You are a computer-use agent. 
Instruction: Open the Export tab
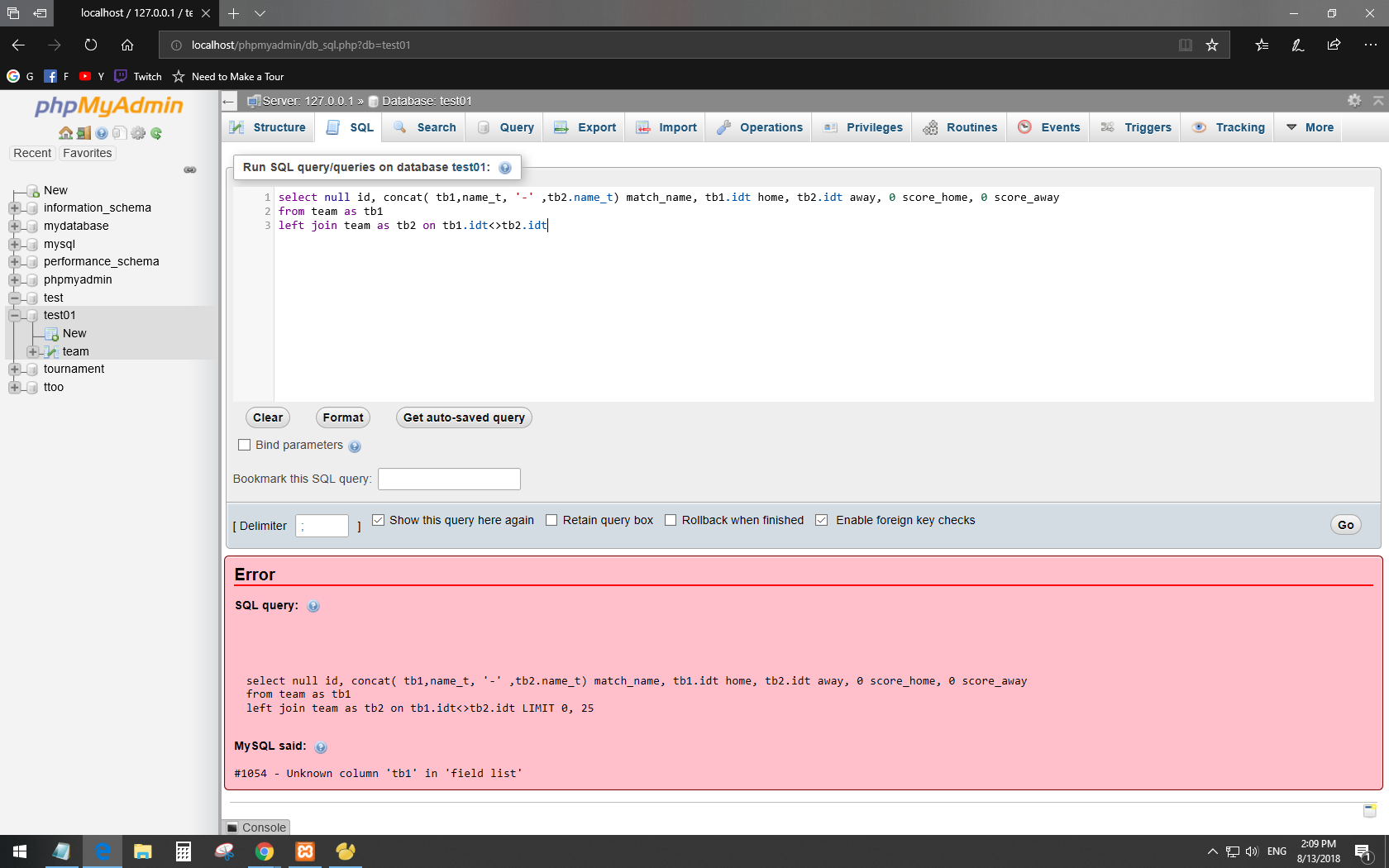585,127
